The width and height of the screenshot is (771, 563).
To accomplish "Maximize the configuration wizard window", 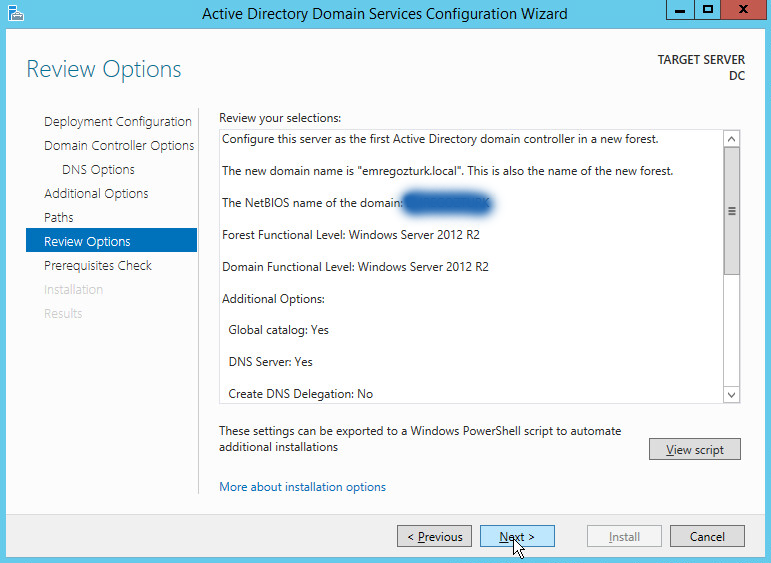I will [x=709, y=11].
